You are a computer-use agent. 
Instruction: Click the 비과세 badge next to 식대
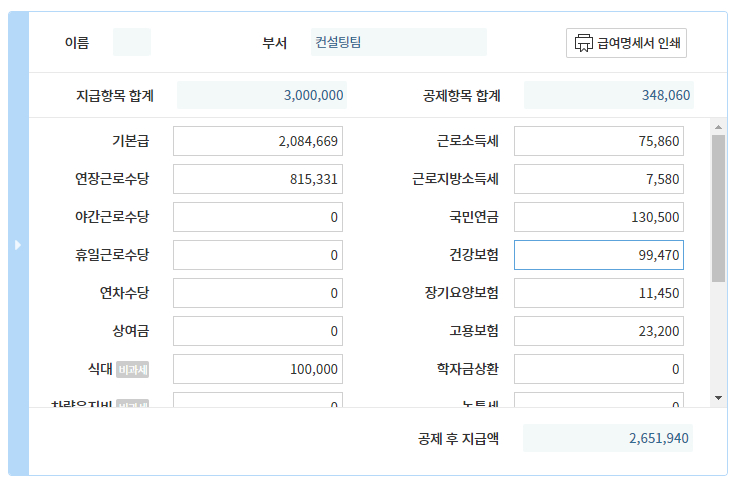point(132,369)
